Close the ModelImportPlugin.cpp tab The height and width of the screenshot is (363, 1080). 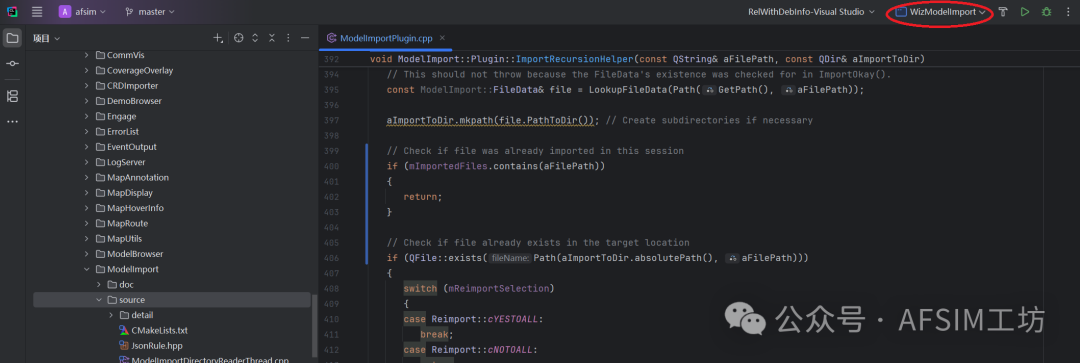(442, 39)
